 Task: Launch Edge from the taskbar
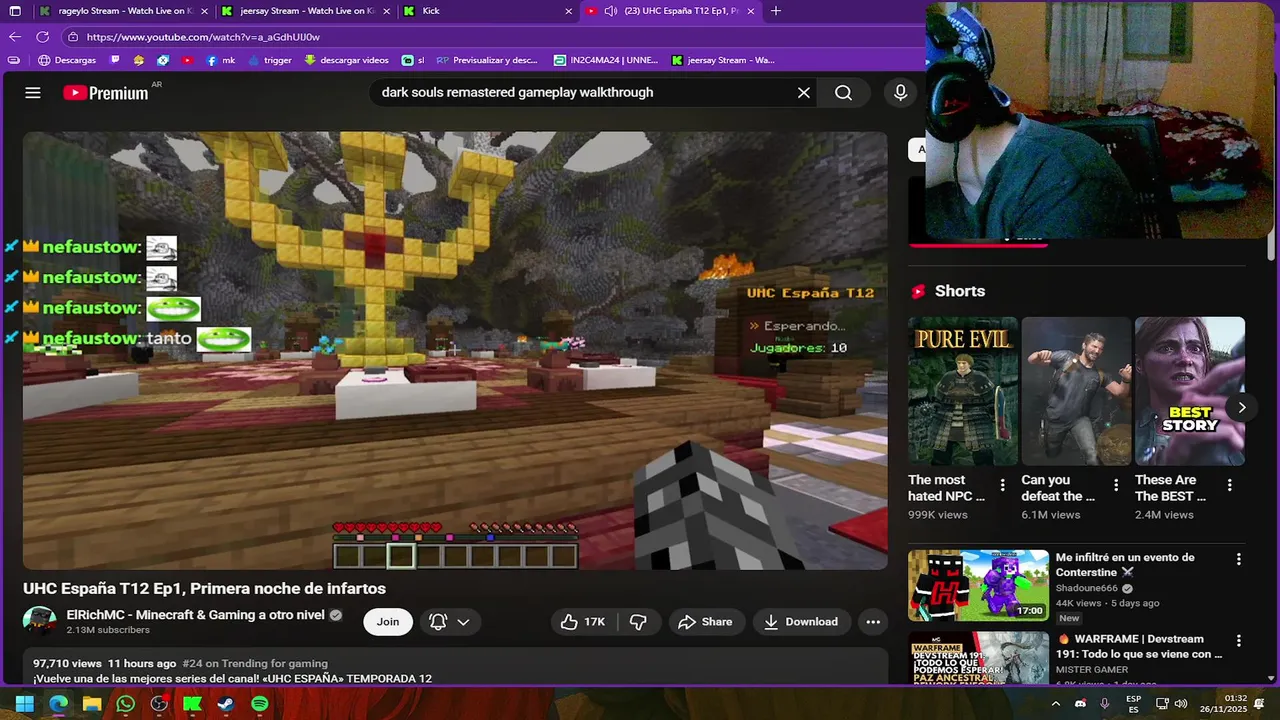58,704
